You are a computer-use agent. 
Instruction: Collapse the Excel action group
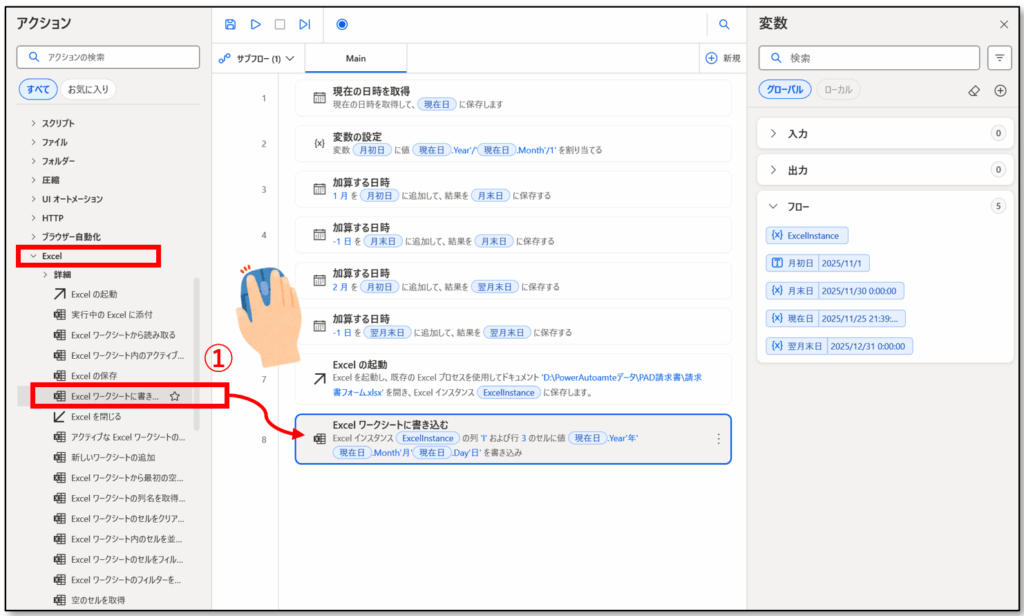[x=33, y=256]
